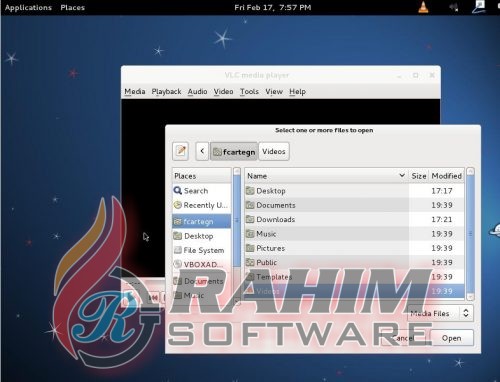Toggle the type-a-filename pencil button
500x382 pixels.
(181, 151)
